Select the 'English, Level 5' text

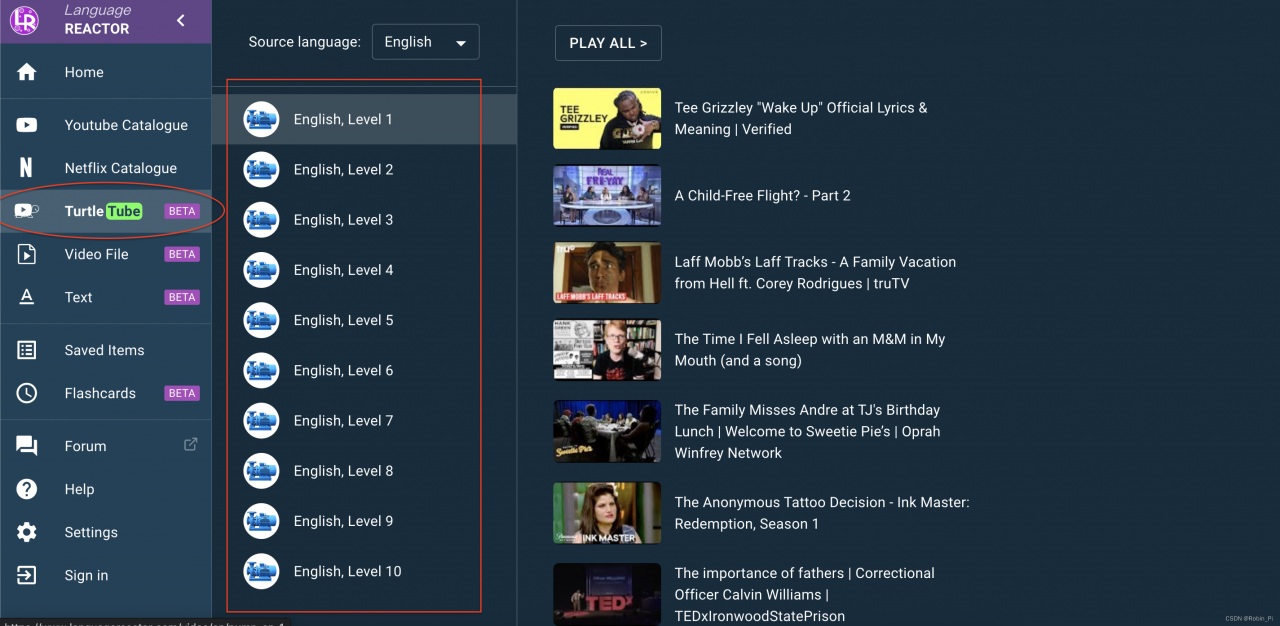[x=343, y=320]
